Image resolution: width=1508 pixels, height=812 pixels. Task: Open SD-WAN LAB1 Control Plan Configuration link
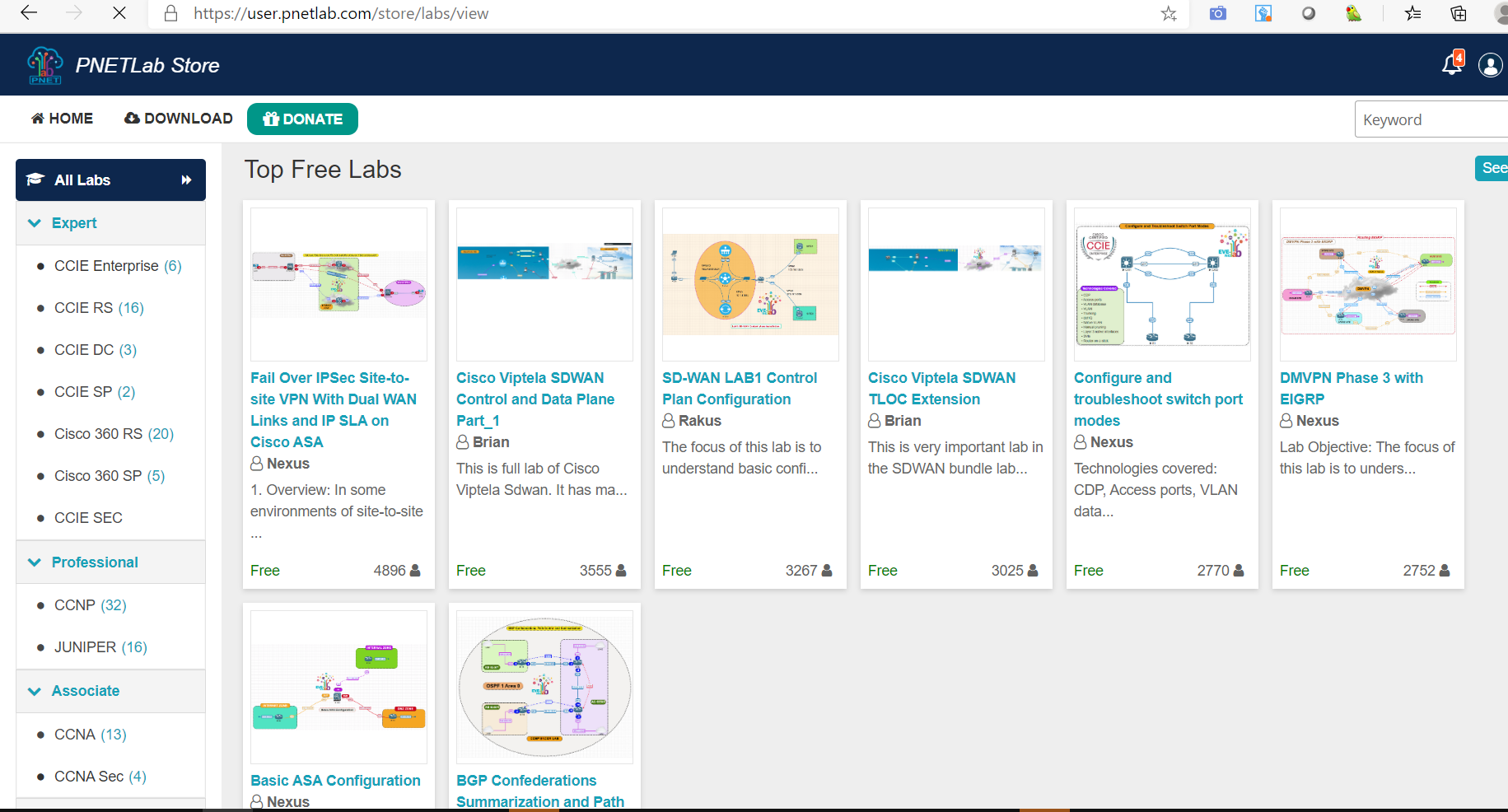tap(740, 389)
